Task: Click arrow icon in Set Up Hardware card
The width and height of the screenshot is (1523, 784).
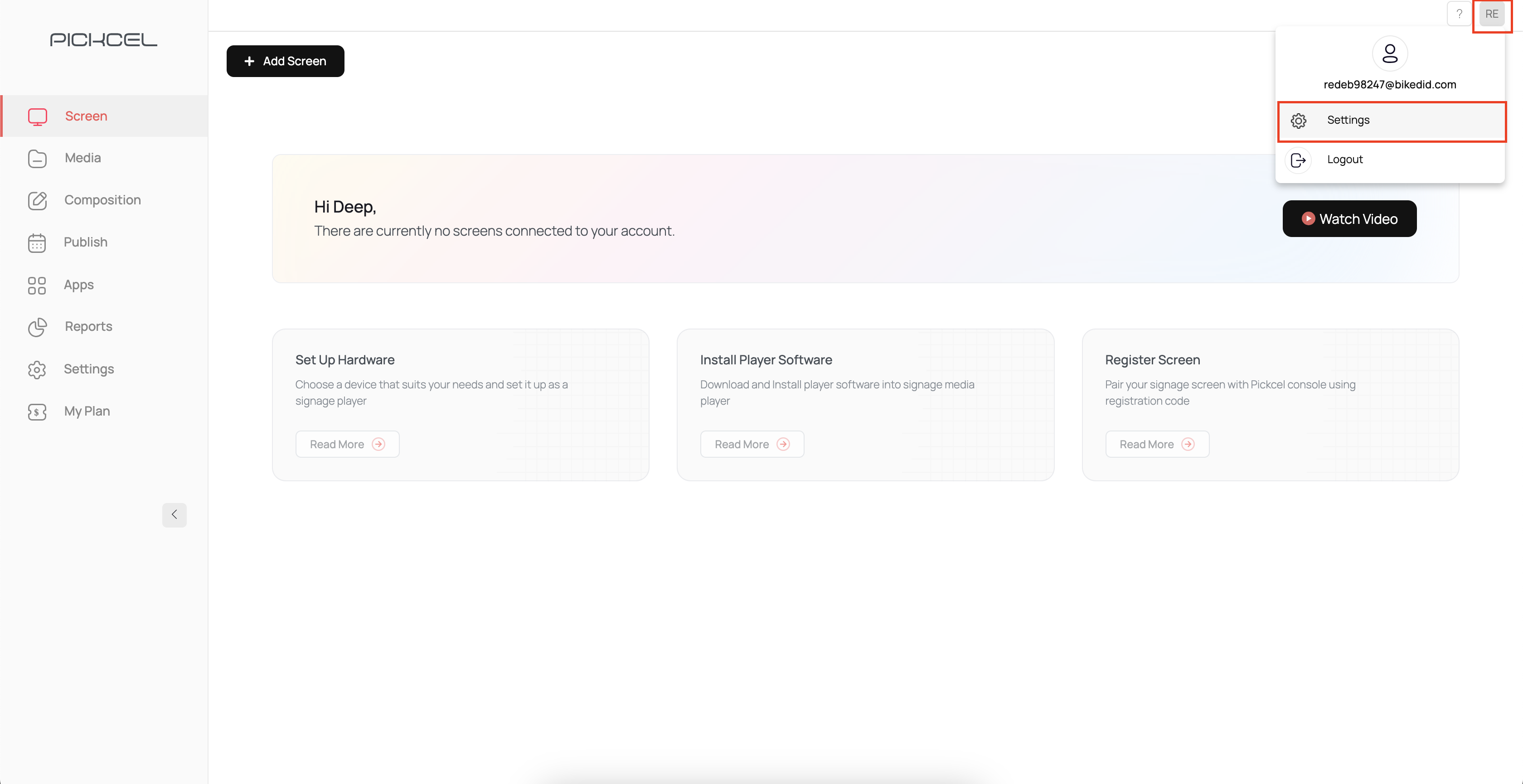Action: tap(378, 445)
